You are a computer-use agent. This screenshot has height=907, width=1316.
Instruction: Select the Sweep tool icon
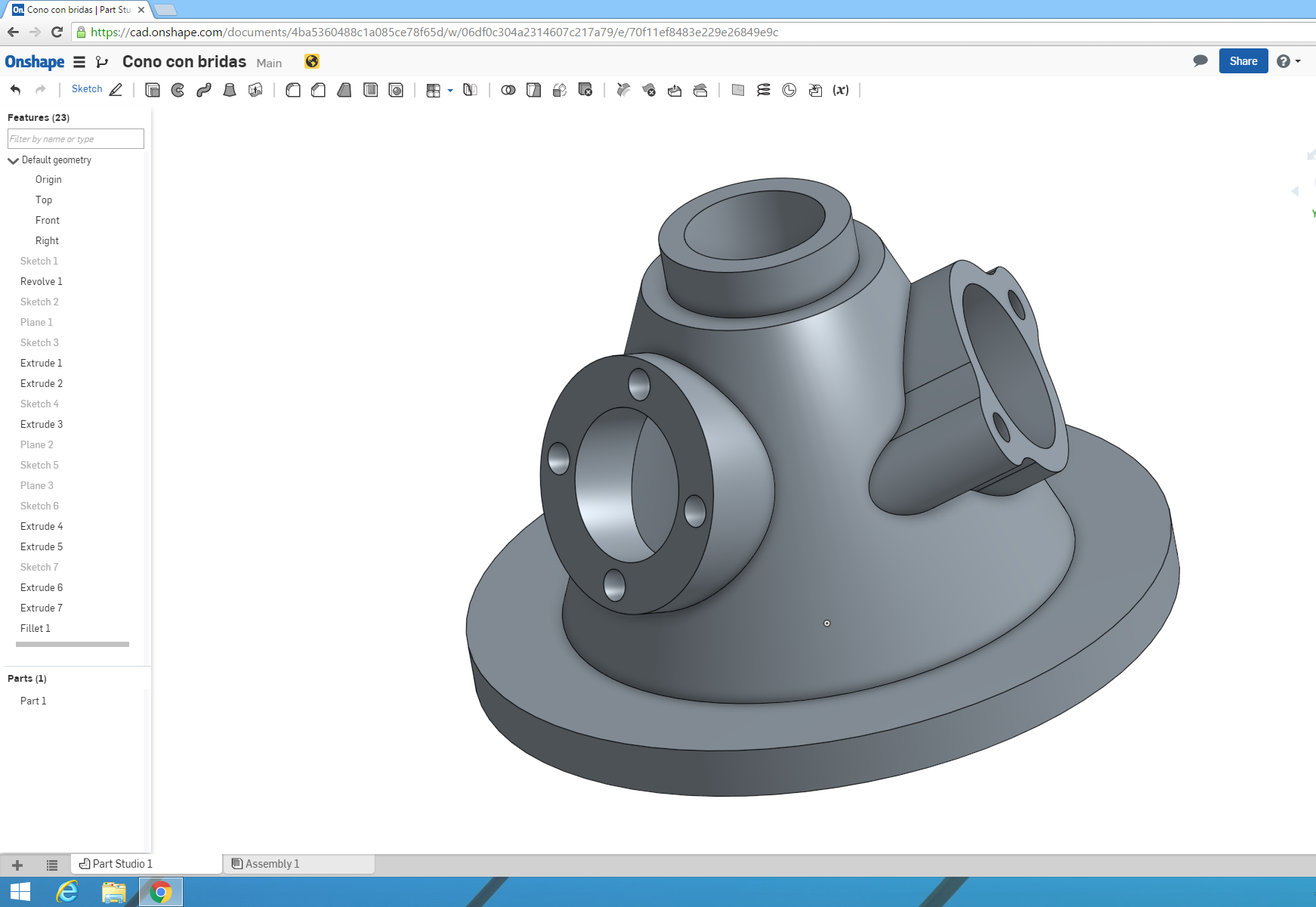click(x=204, y=90)
